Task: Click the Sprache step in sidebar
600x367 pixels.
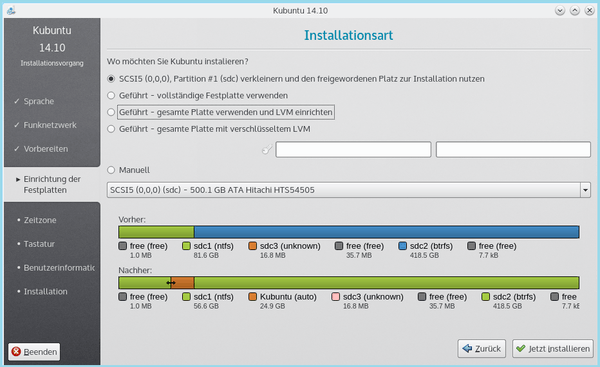Action: point(39,101)
